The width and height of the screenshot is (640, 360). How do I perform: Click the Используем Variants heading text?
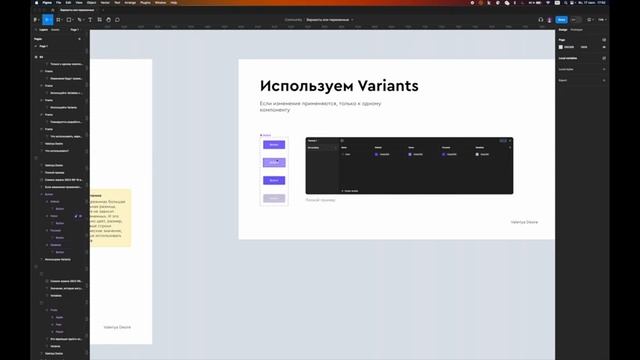point(339,86)
